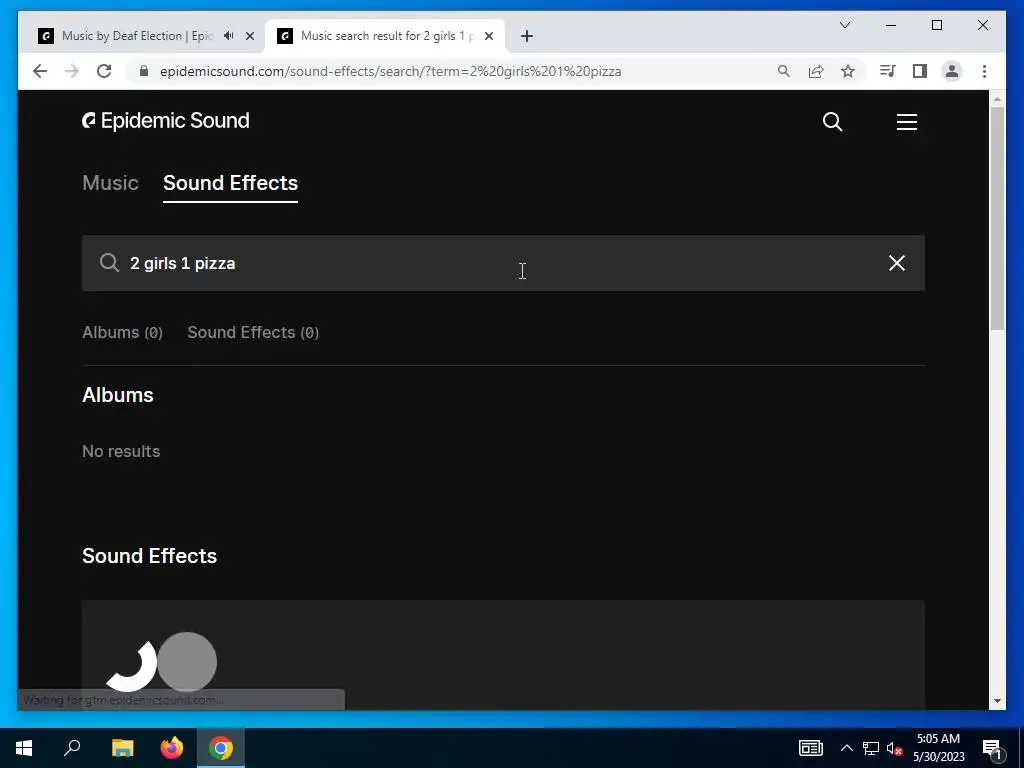This screenshot has height=768, width=1024.
Task: Select the Sound Effects tab
Action: pos(231,183)
